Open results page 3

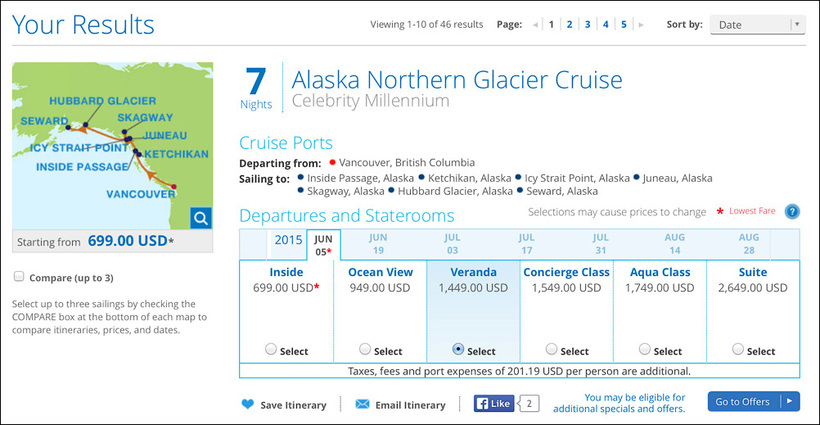click(x=587, y=24)
